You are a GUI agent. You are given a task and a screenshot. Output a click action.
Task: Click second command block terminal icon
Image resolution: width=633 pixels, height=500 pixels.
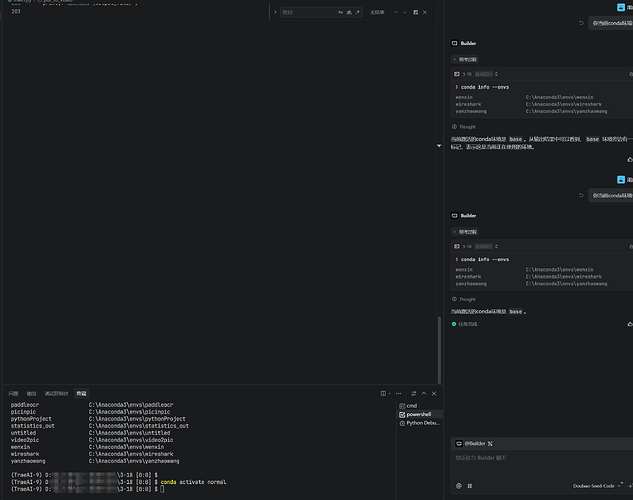[457, 247]
